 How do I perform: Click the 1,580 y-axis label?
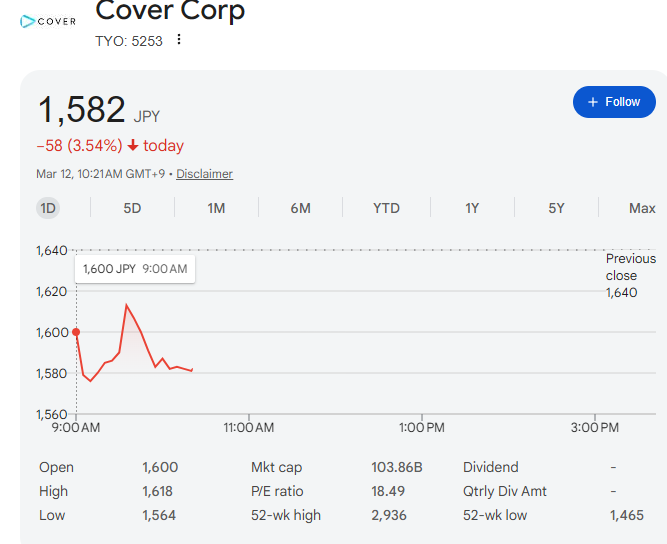point(51,373)
